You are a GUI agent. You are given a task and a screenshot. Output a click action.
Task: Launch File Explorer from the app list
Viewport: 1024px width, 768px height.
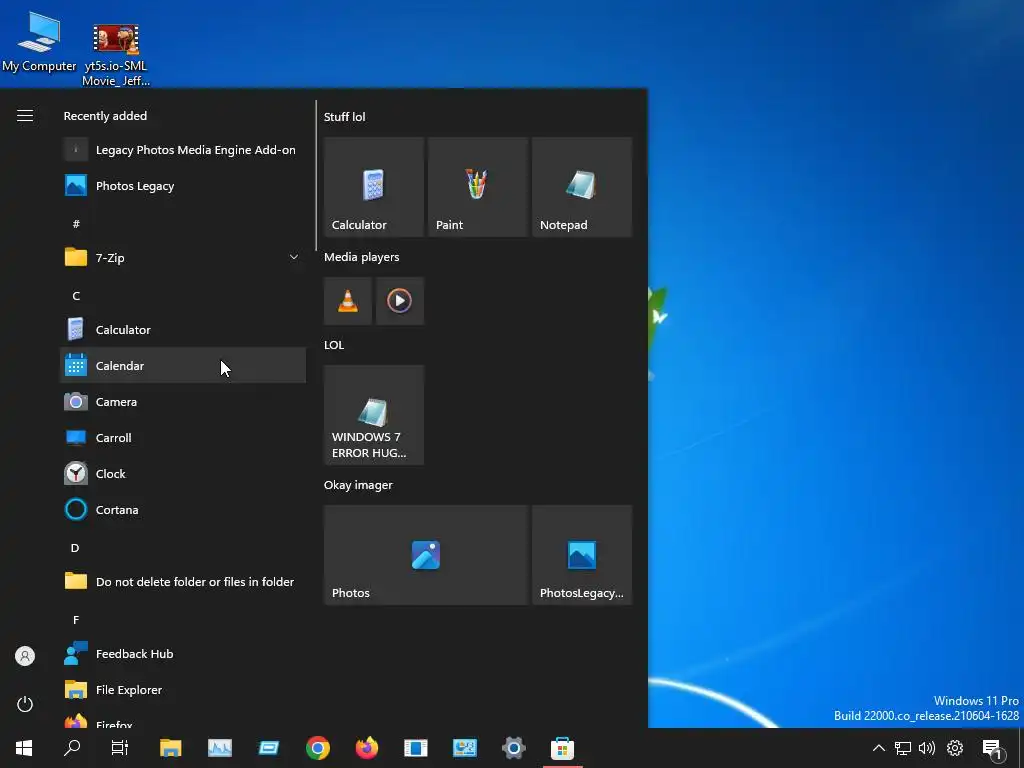point(183,690)
